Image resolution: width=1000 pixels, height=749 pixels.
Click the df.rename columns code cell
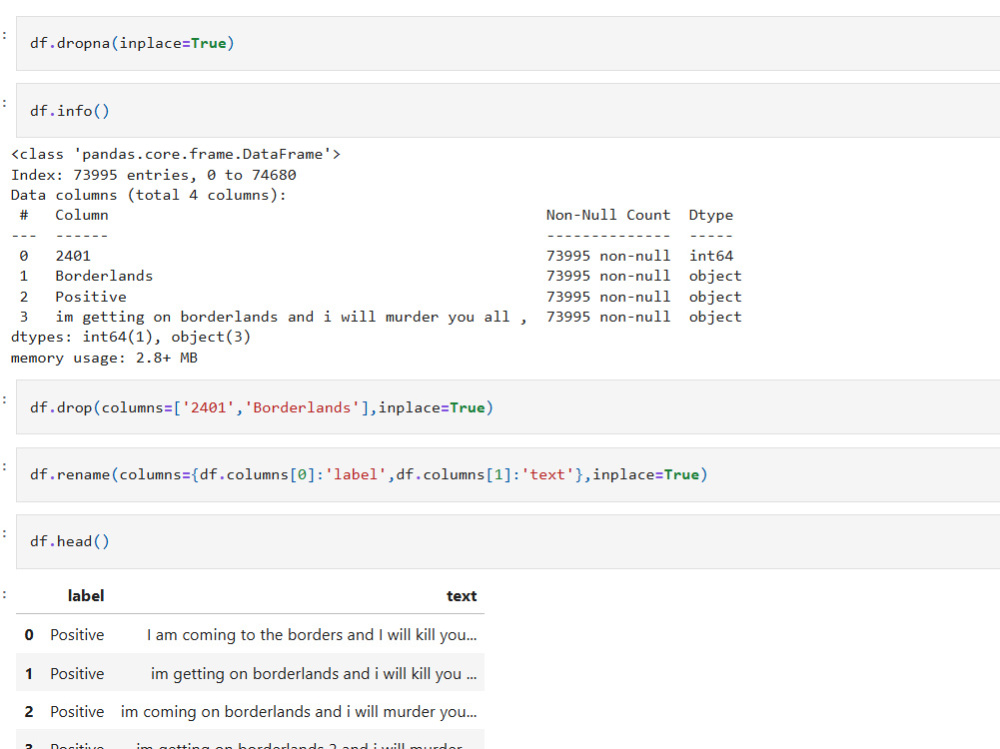(x=508, y=475)
